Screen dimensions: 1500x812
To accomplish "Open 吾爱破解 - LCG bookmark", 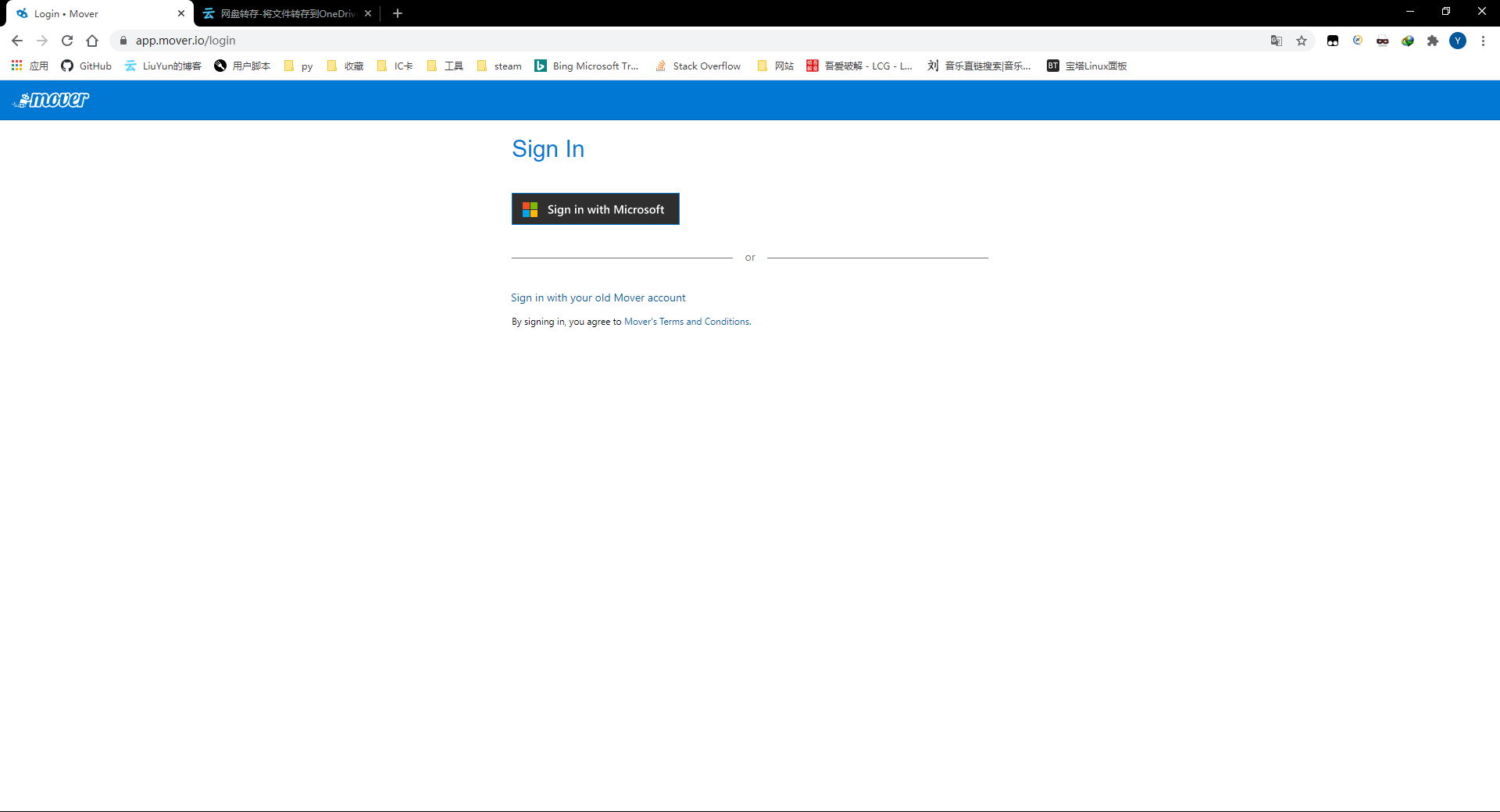I will [x=859, y=66].
